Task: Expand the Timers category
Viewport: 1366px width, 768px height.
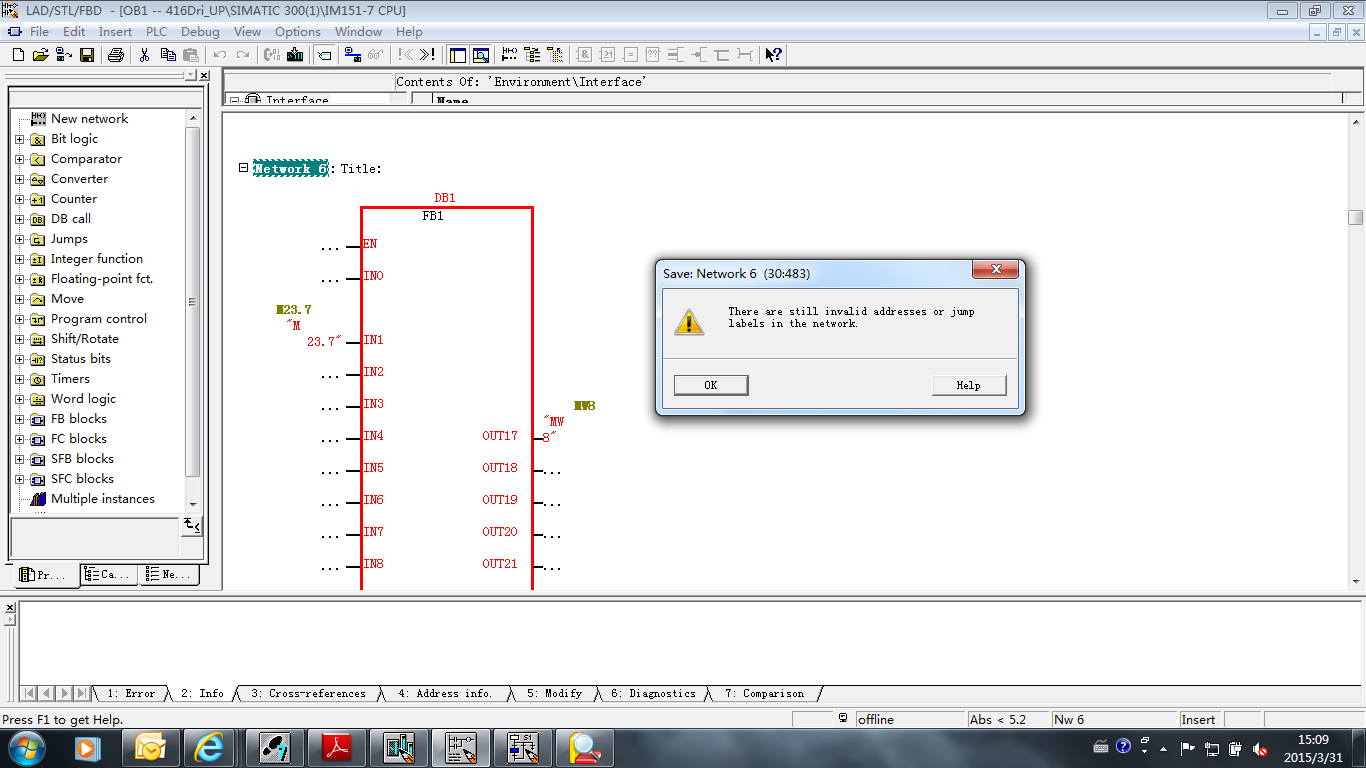Action: coord(19,379)
